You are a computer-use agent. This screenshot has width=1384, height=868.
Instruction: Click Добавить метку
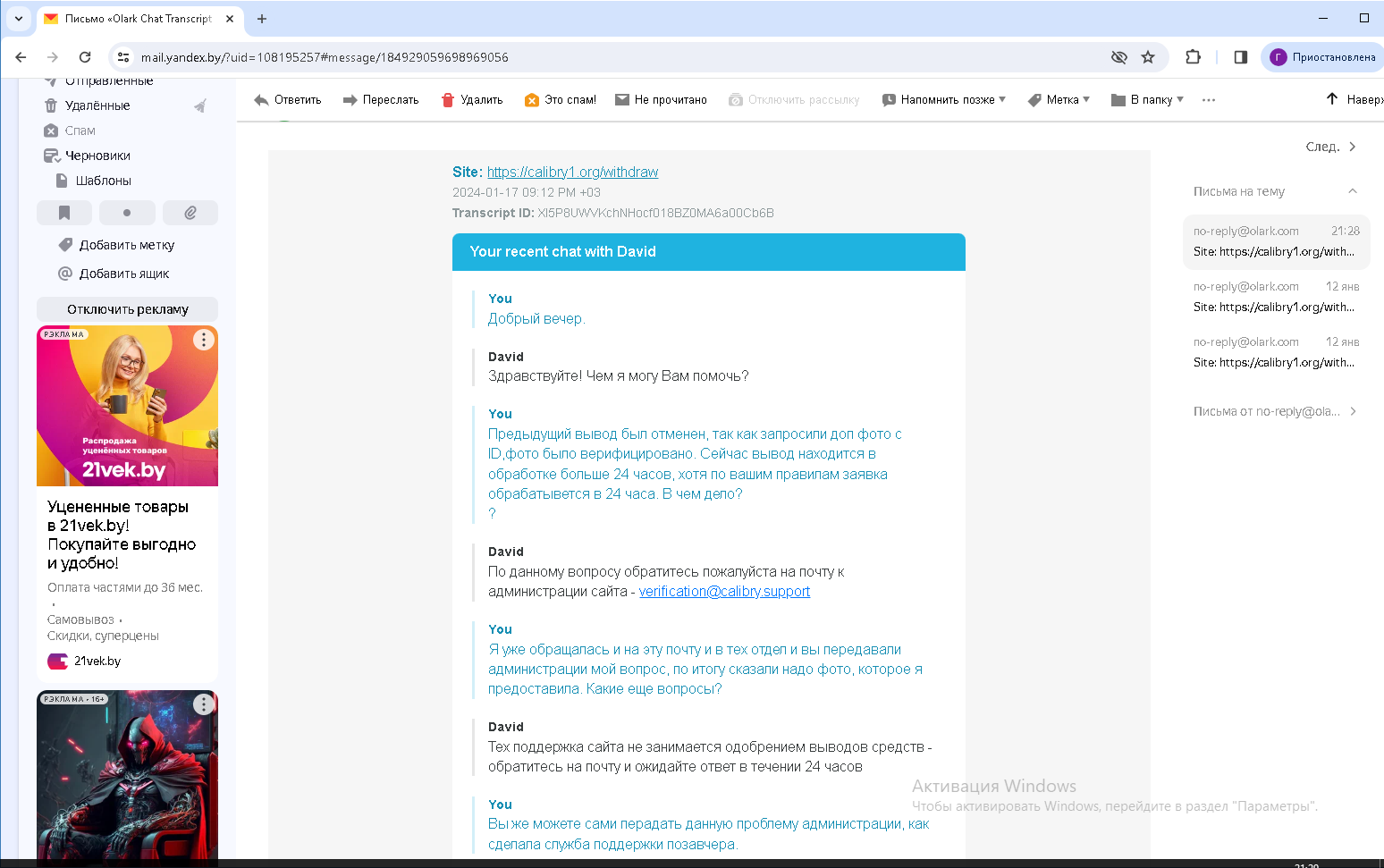(126, 245)
